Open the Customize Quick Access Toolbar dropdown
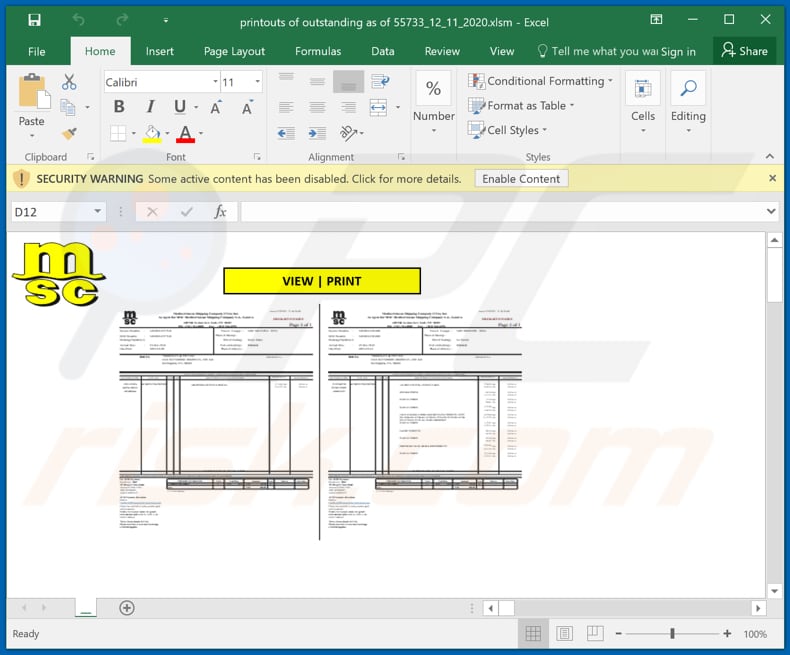The height and width of the screenshot is (655, 790). click(166, 21)
